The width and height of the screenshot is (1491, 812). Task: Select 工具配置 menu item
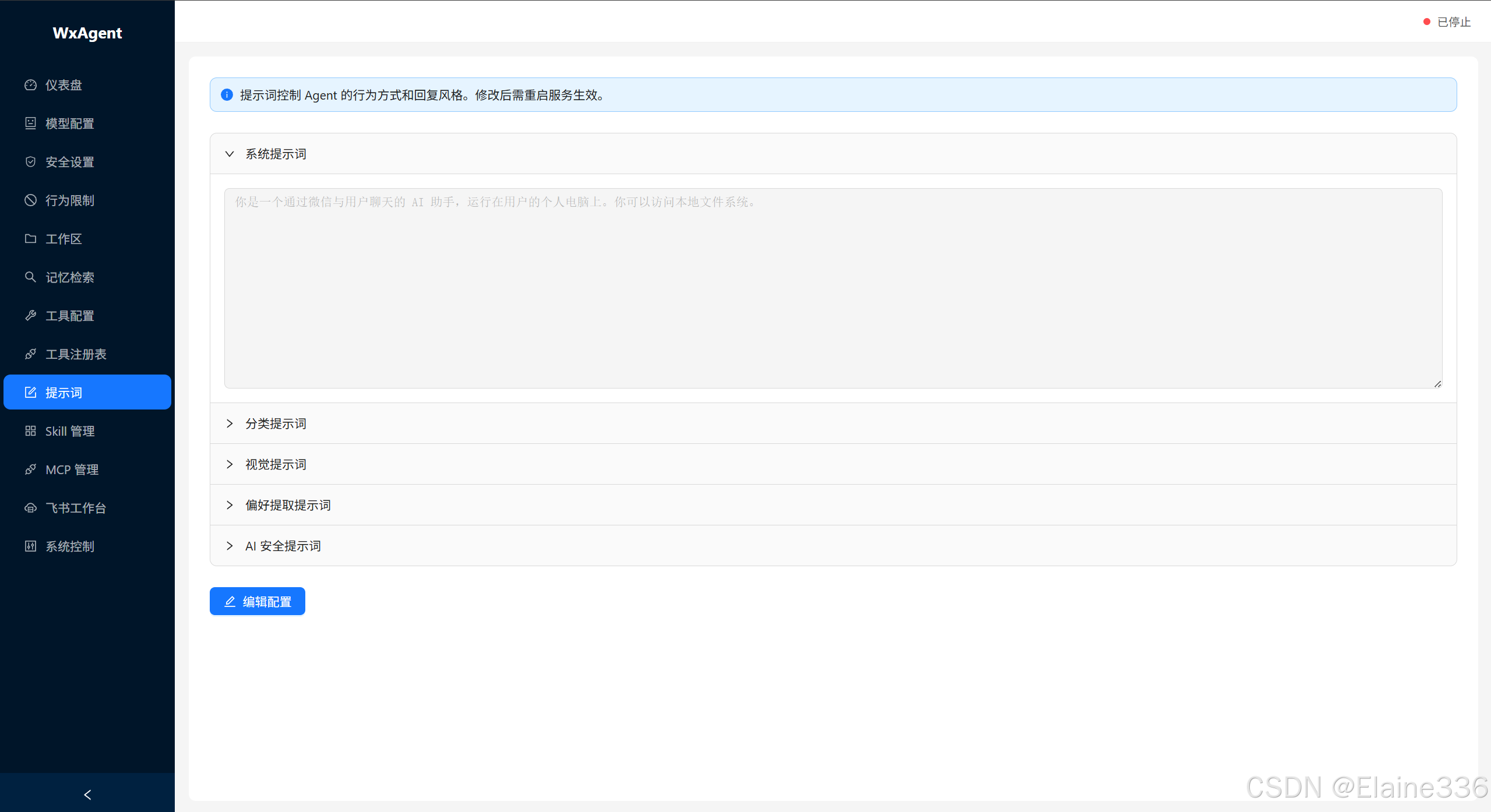[x=87, y=316]
